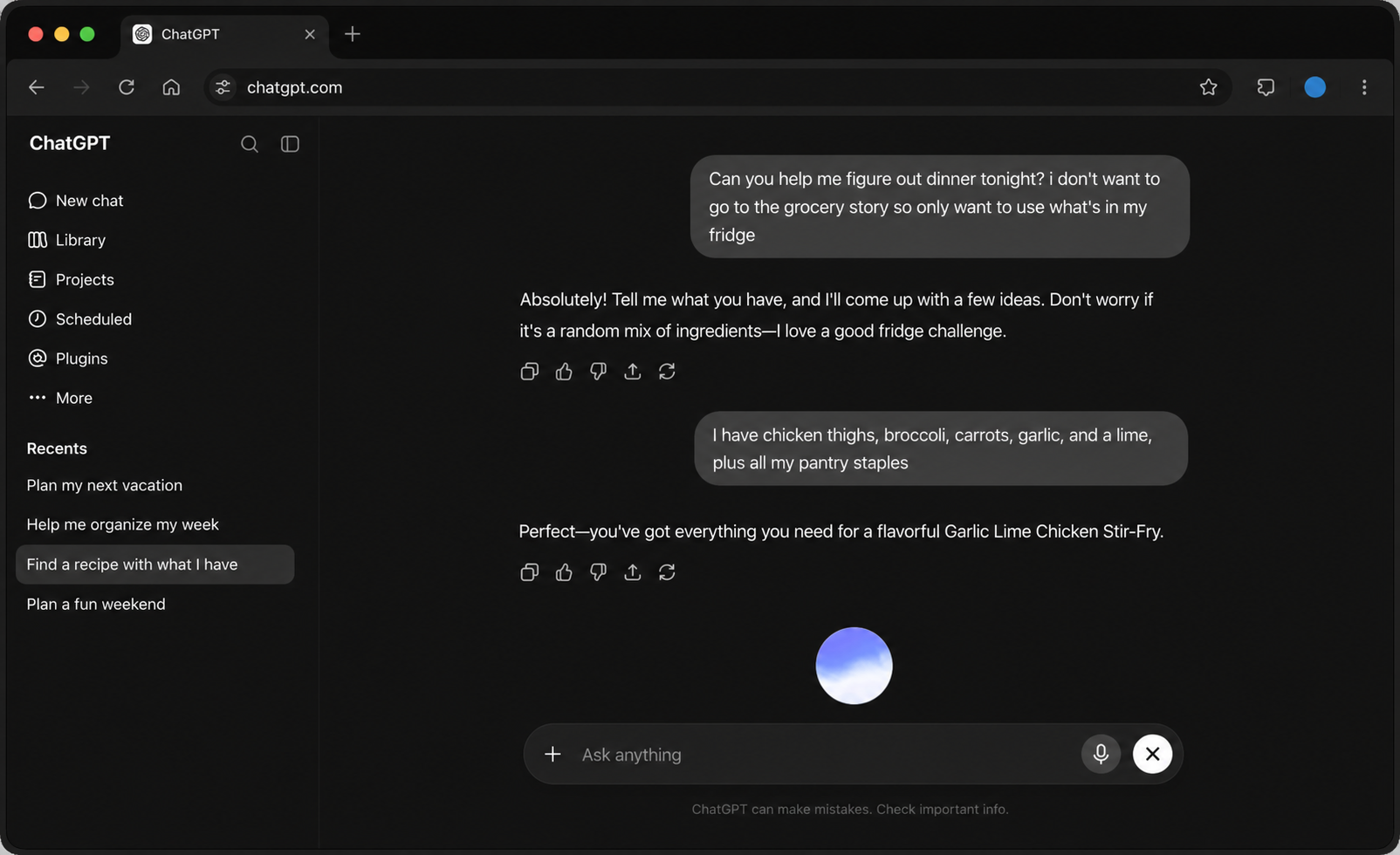Open the browser home page
The width and height of the screenshot is (1400, 855).
click(x=171, y=87)
